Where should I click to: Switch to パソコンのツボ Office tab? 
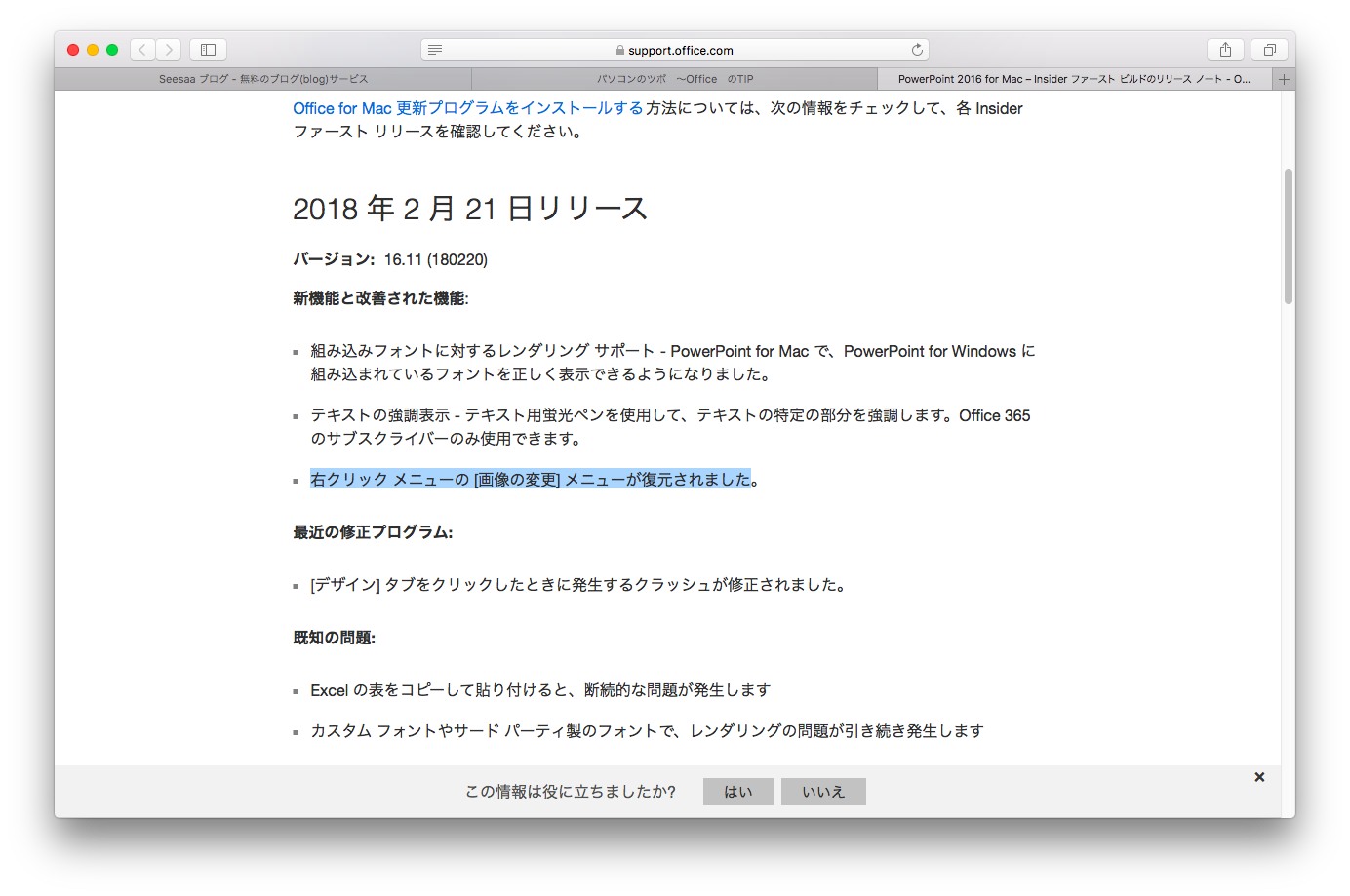tap(675, 79)
